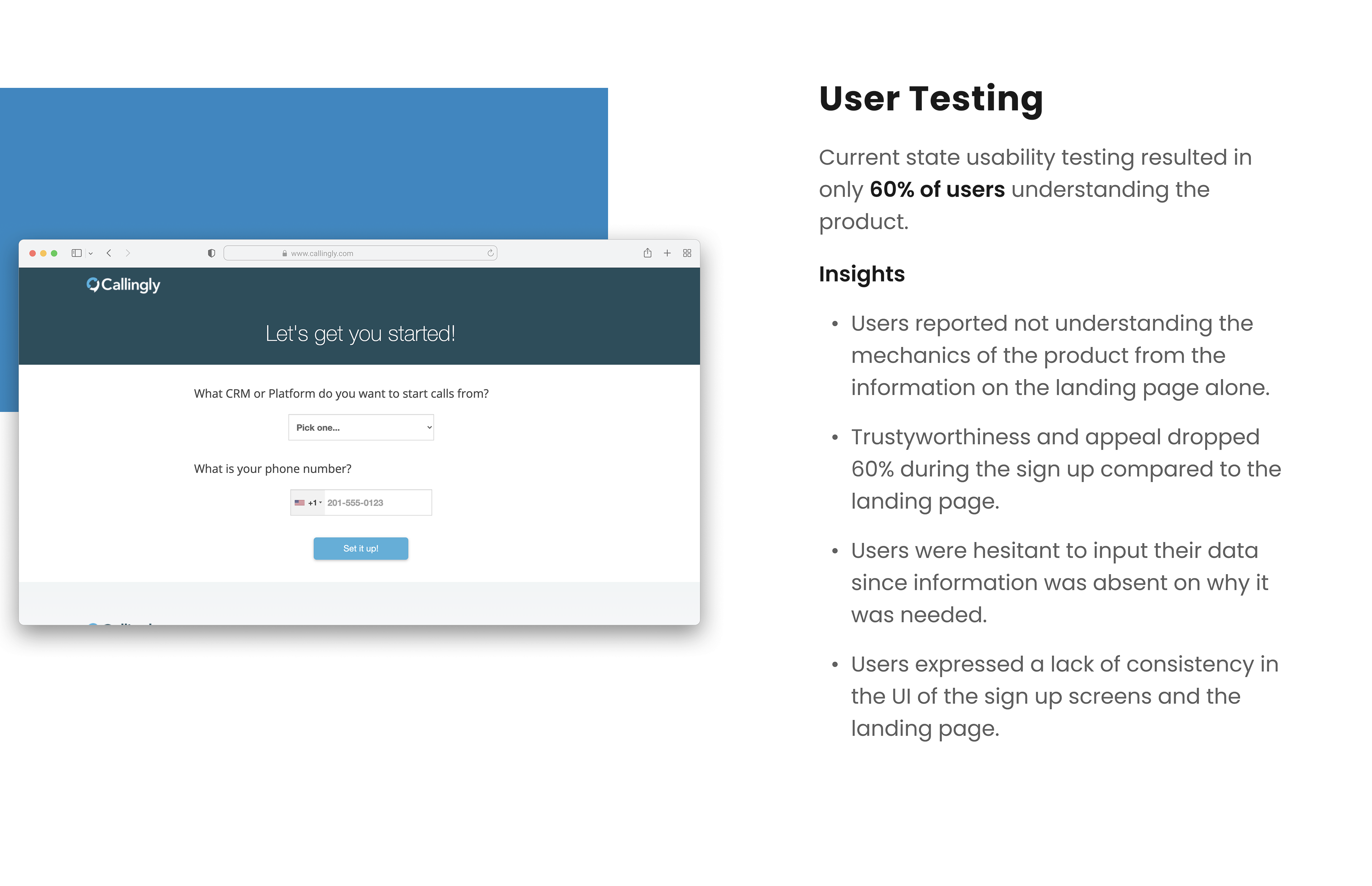Reload the page with the refresh icon
This screenshot has height=886, width=1372.
pos(490,253)
